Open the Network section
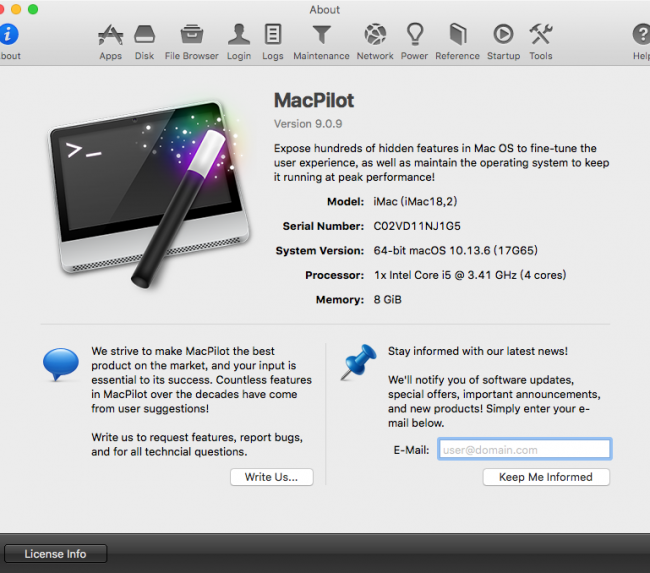Image resolution: width=650 pixels, height=573 pixels. click(375, 41)
